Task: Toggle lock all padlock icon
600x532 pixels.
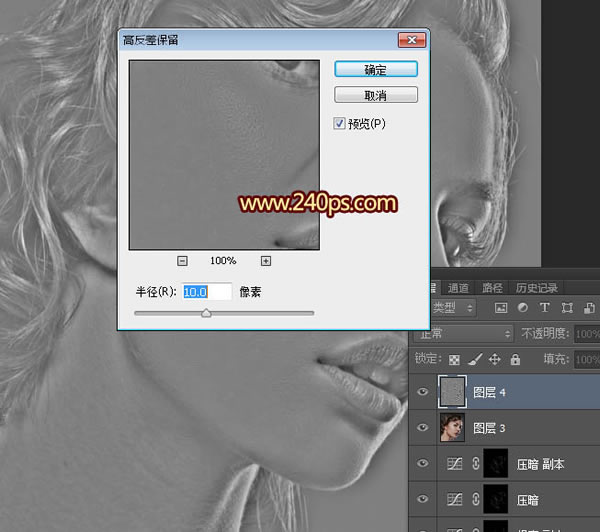Action: tap(515, 359)
